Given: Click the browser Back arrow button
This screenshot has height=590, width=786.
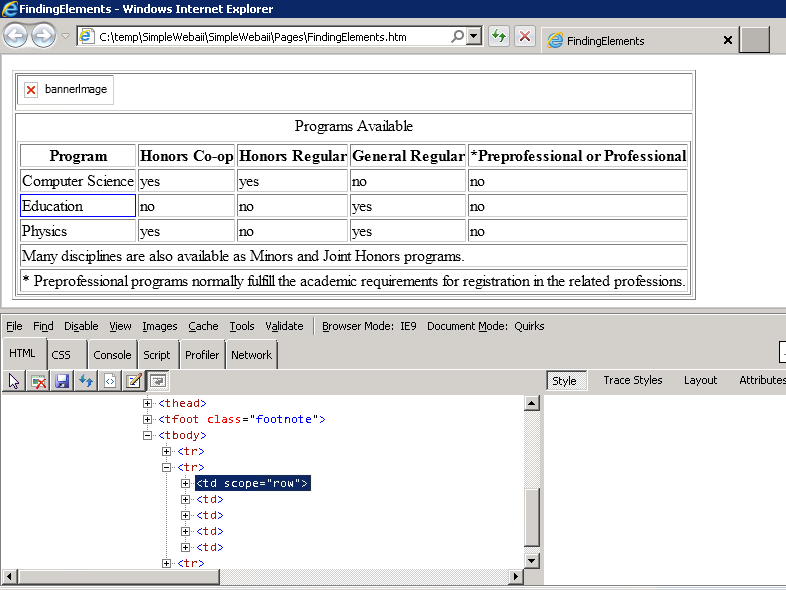Looking at the screenshot, I should coord(16,37).
